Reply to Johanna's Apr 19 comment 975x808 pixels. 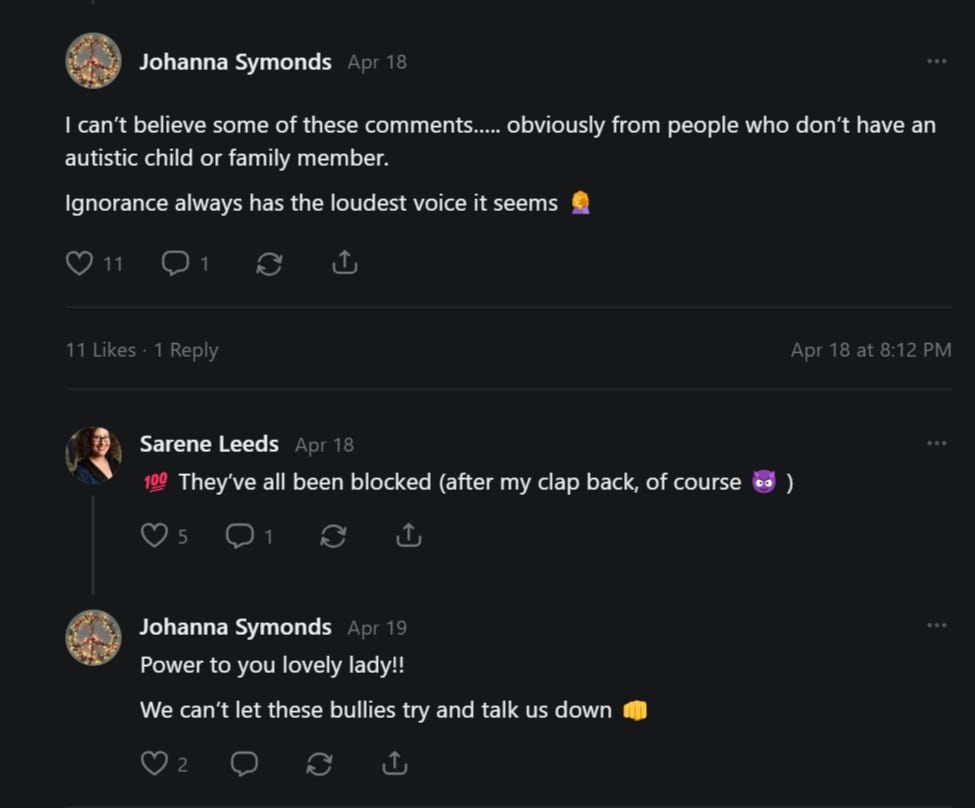click(244, 763)
